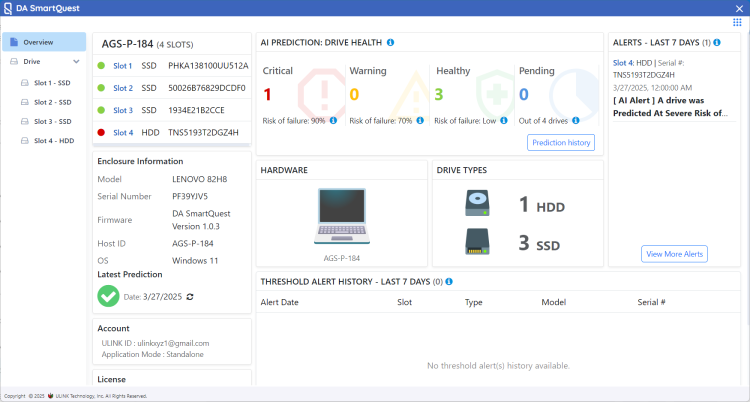Screen dimensions: 750x402
Task: Open Slot 2 link in drive list
Action: click(x=122, y=88)
